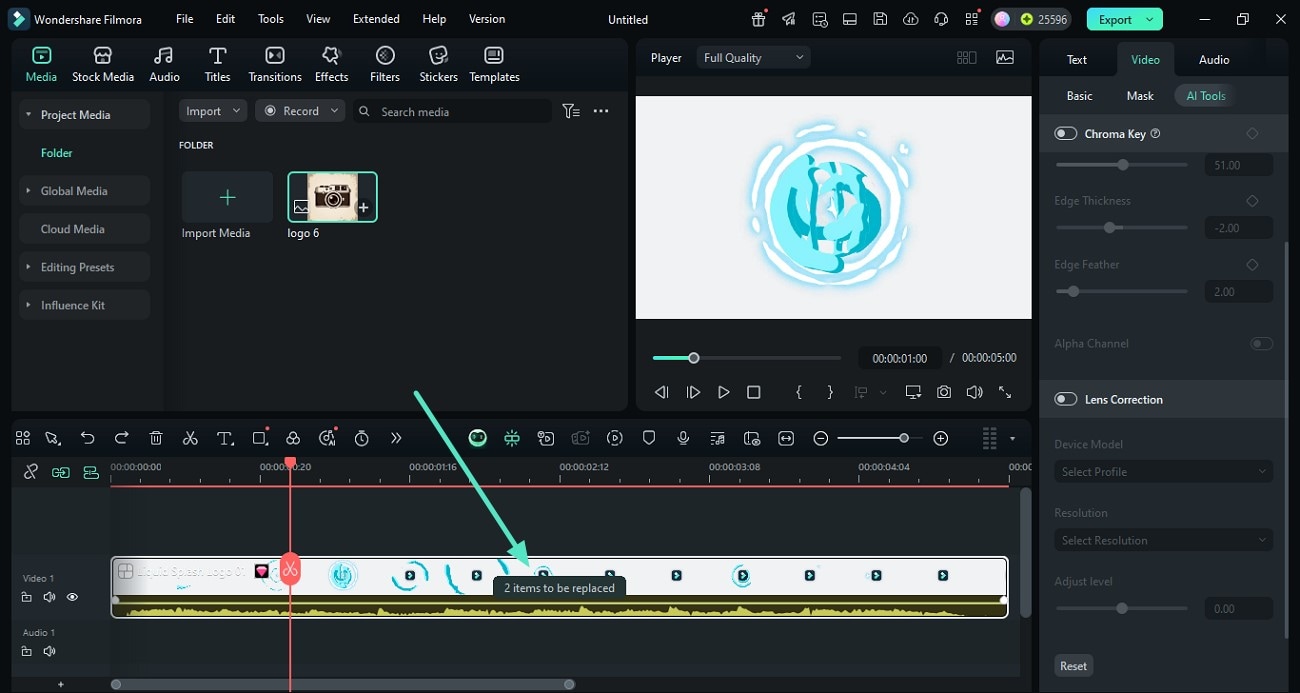1300x693 pixels.
Task: Click the Reset button
Action: pyautogui.click(x=1073, y=666)
